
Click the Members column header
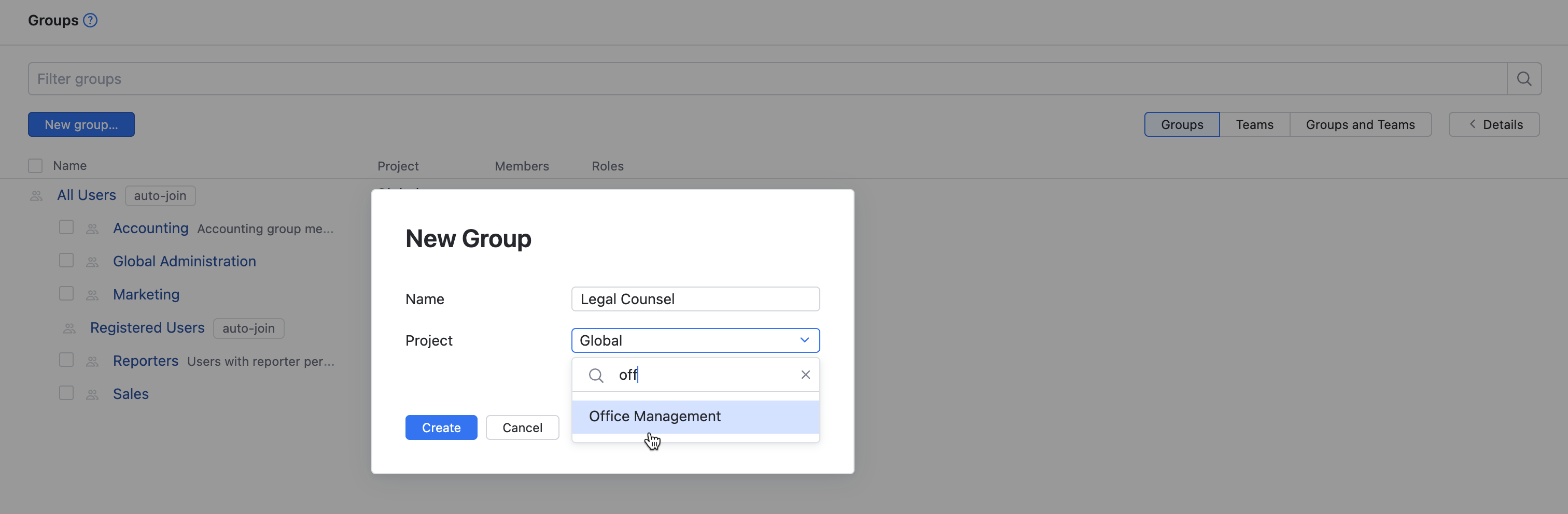(x=521, y=166)
